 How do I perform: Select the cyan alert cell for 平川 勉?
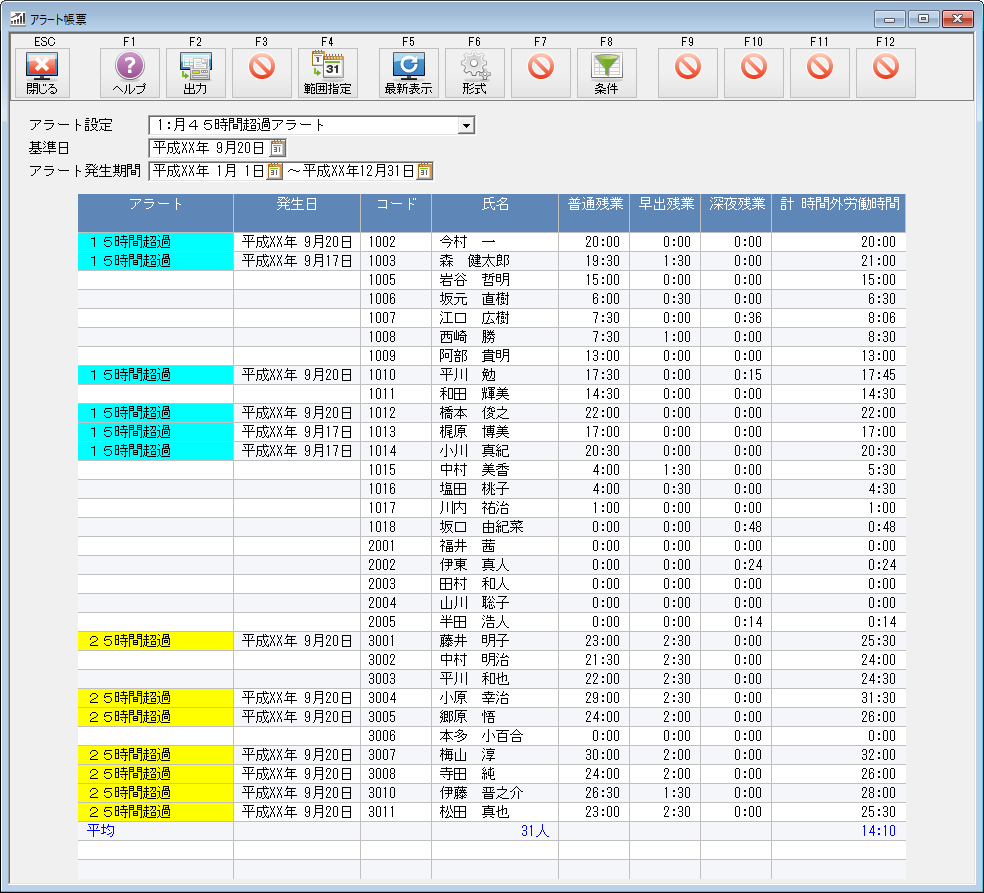(x=156, y=375)
